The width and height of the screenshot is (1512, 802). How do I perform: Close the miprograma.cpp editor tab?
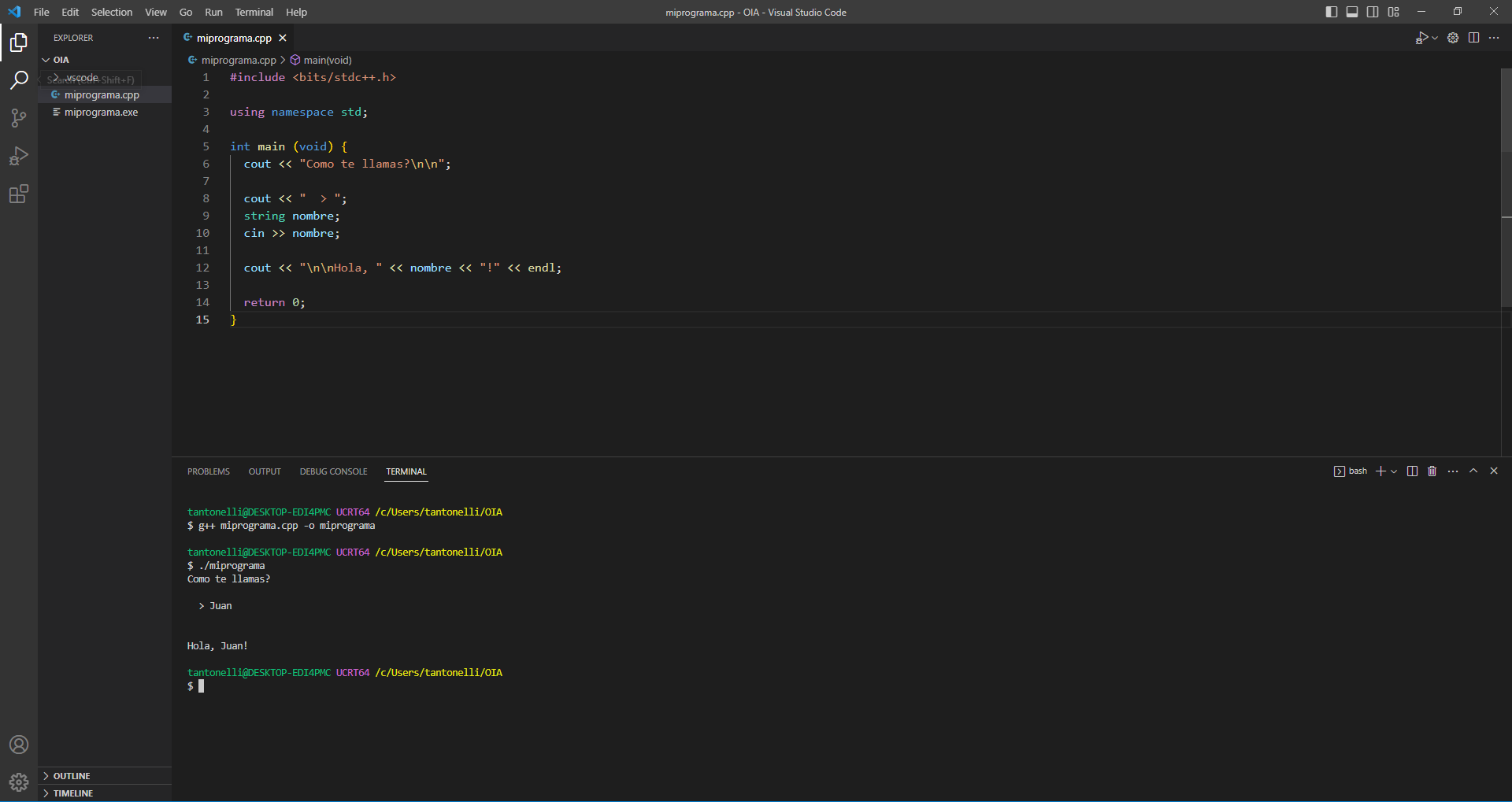pos(283,38)
